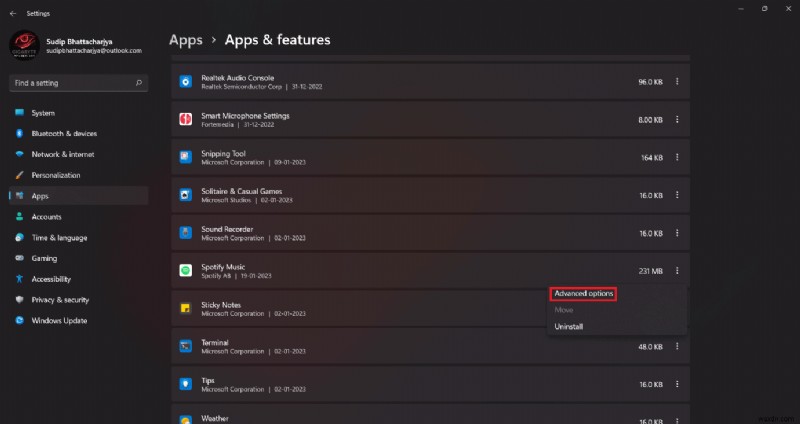Click the Windows Update icon
The height and width of the screenshot is (424, 800).
[19, 320]
